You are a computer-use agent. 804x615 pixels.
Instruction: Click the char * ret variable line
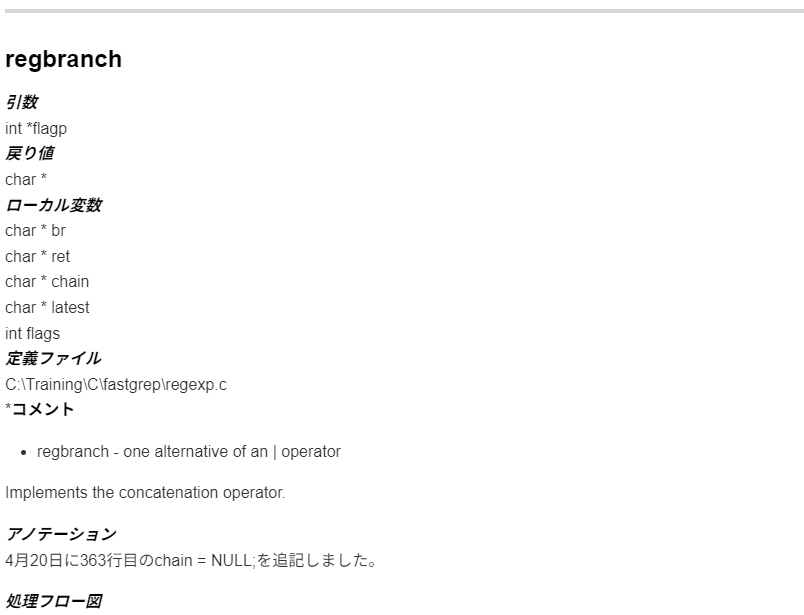coord(37,256)
